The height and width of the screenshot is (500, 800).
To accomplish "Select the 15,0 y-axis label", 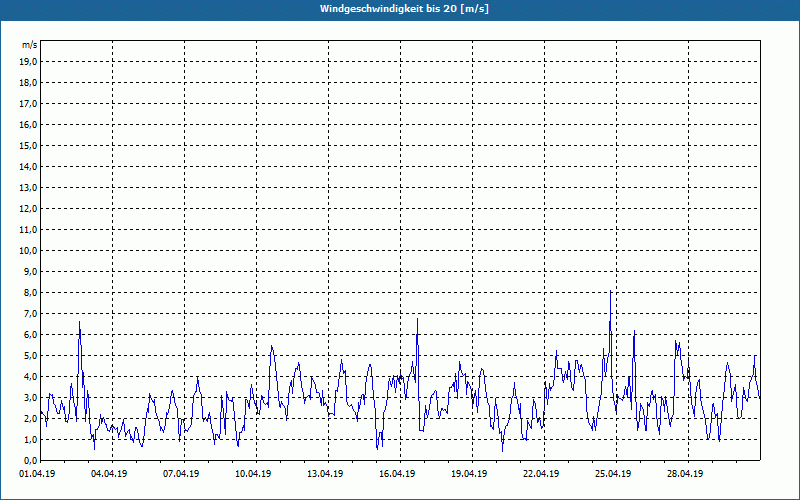I will [x=28, y=145].
